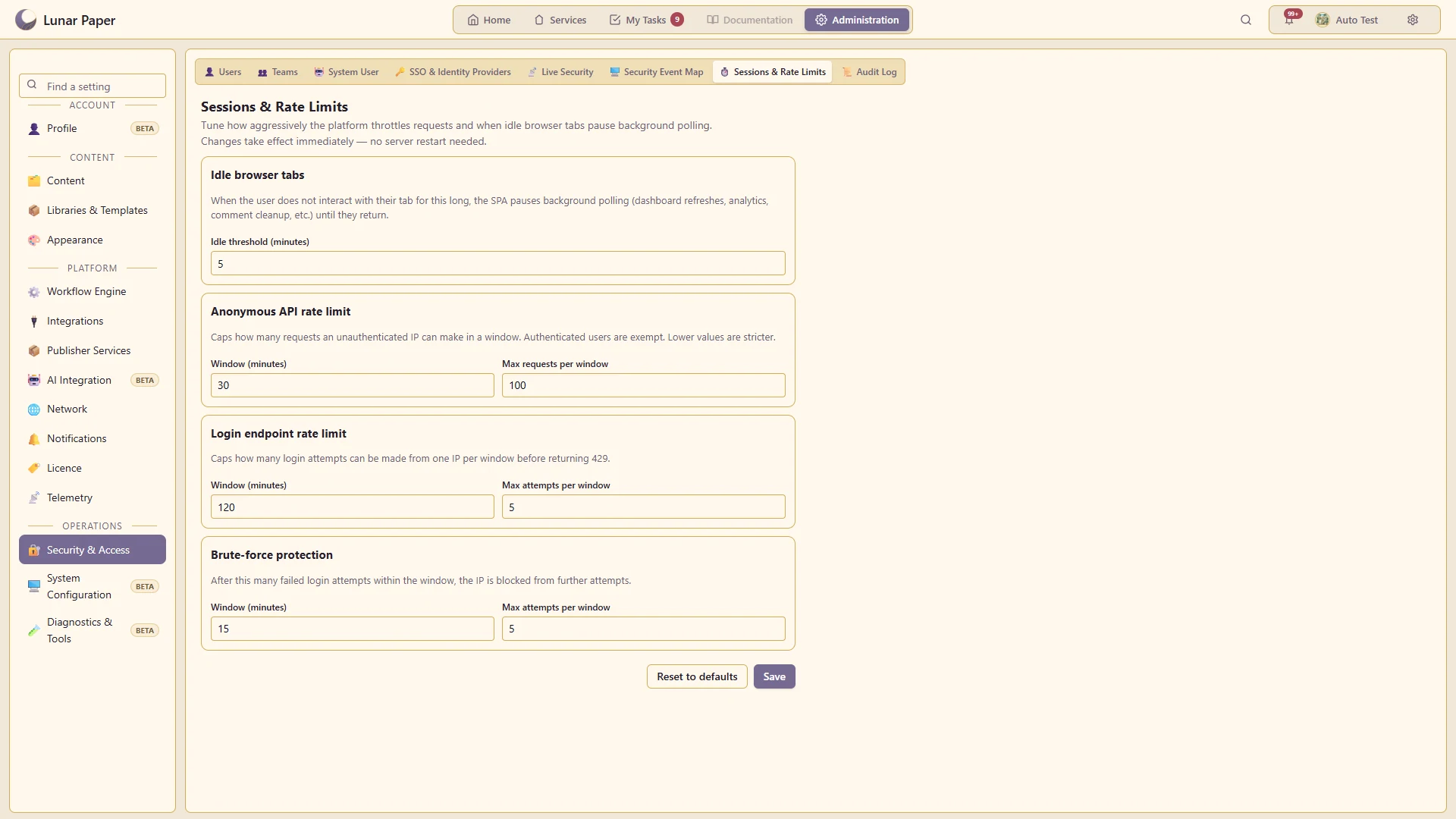Screen dimensions: 1456x819
Task: Open My Tasks in top navigation
Action: (646, 20)
